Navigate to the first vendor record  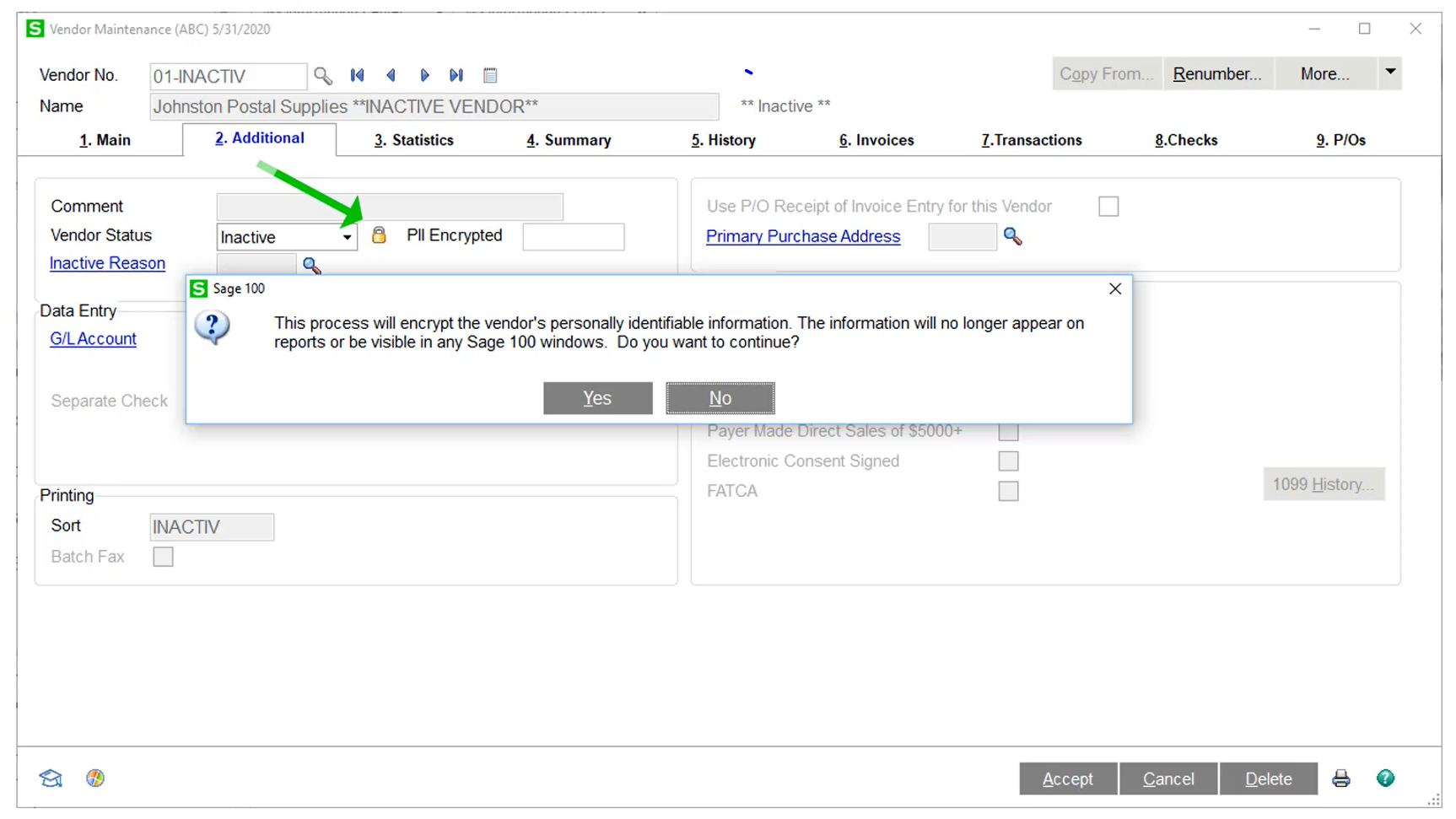coord(357,75)
